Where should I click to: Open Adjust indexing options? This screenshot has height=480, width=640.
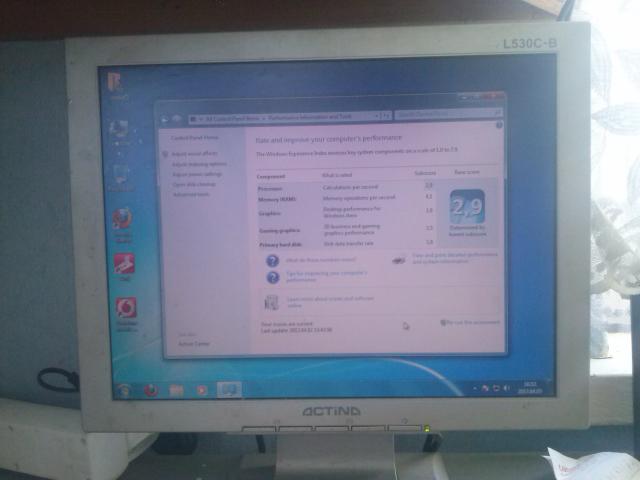tap(199, 164)
